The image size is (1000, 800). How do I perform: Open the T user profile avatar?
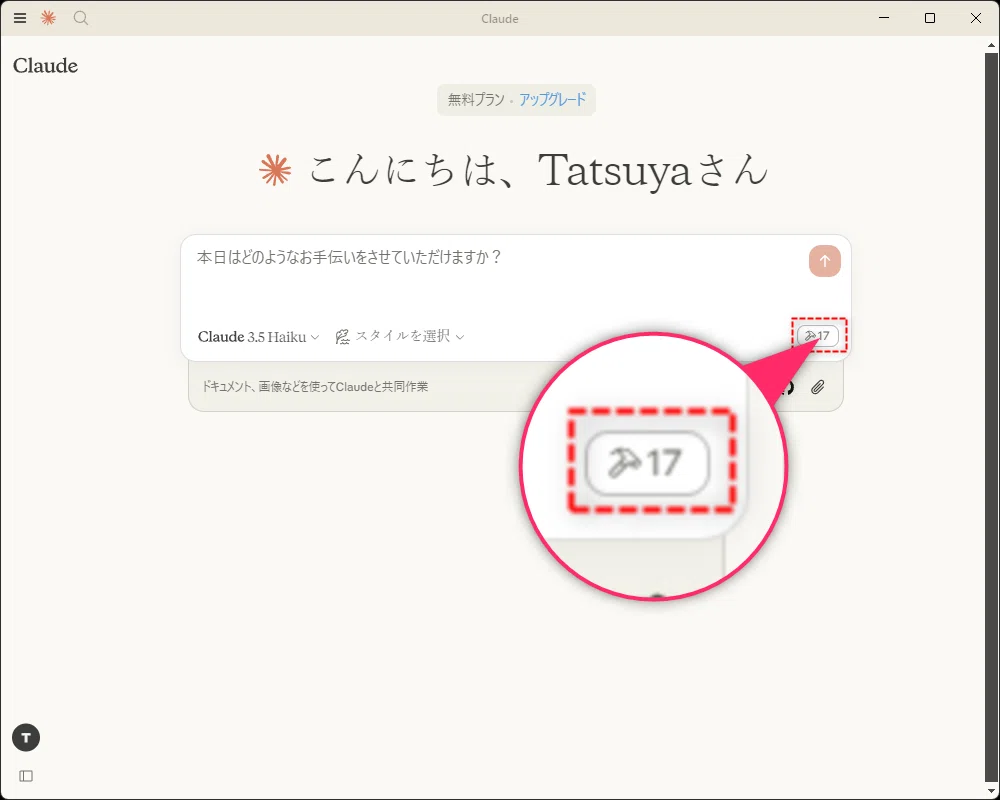[x=26, y=738]
